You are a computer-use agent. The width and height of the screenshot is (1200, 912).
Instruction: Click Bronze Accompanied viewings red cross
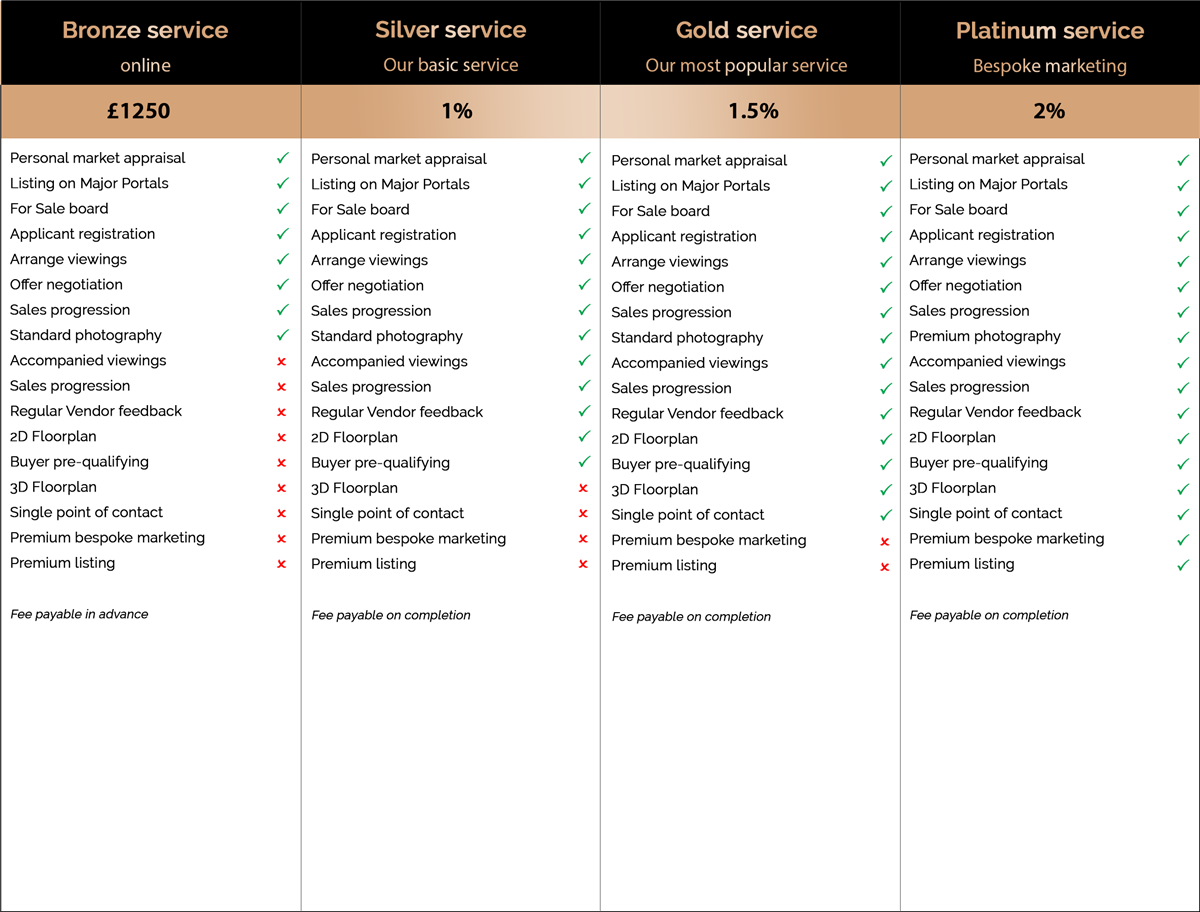(281, 361)
